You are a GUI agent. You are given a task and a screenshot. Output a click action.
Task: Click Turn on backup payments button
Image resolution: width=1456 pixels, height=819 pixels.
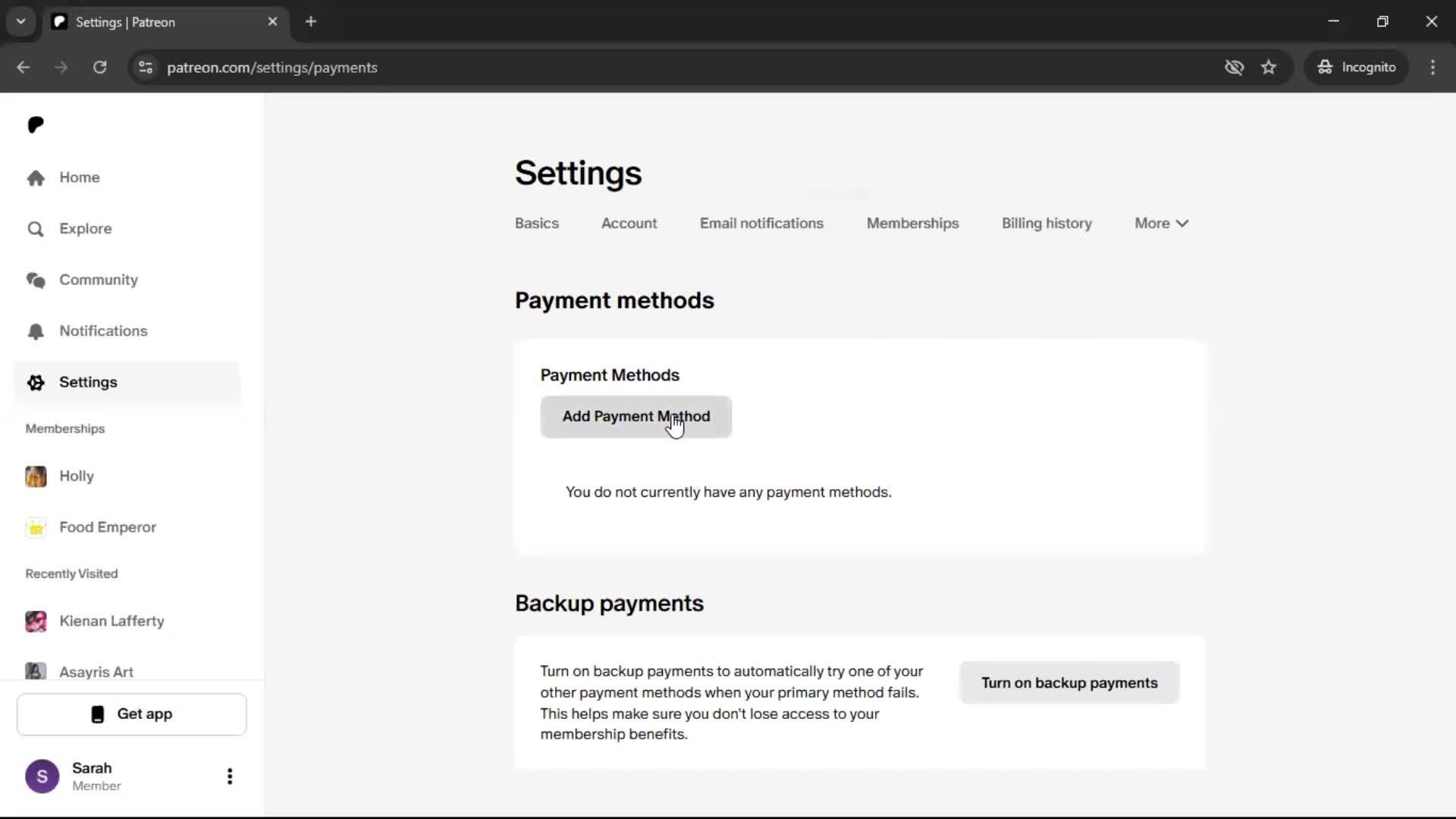1069,683
